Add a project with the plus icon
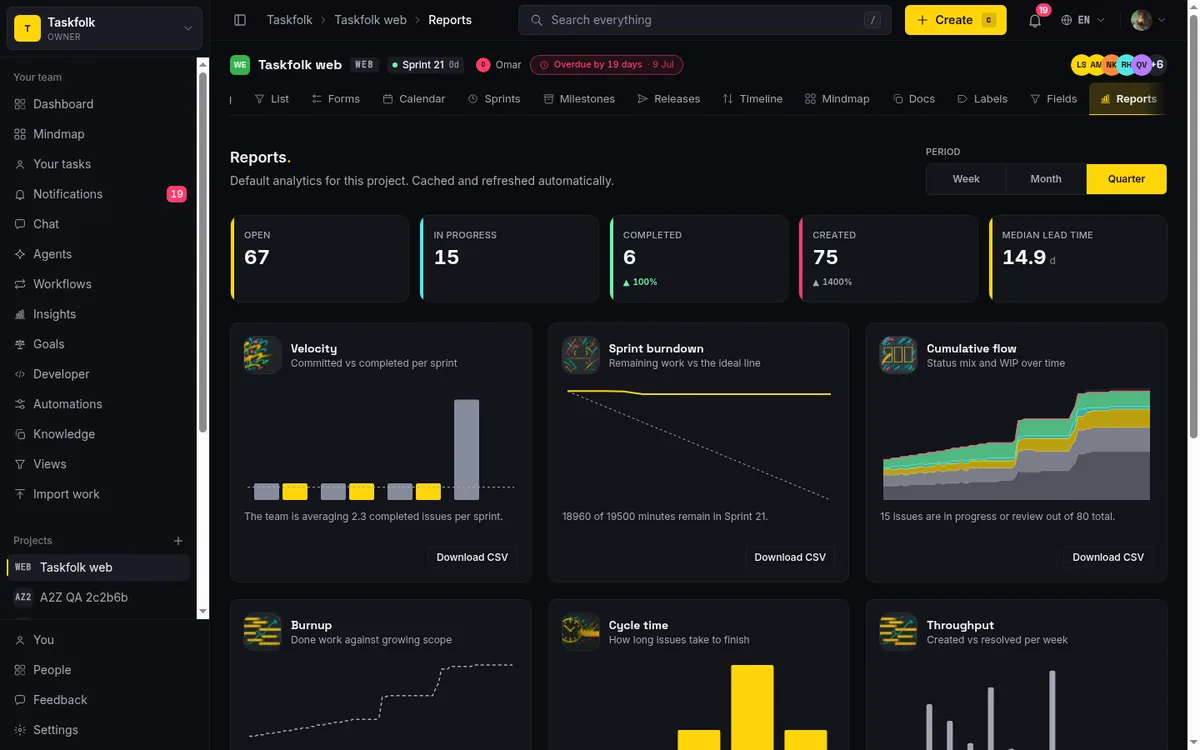 [x=179, y=541]
